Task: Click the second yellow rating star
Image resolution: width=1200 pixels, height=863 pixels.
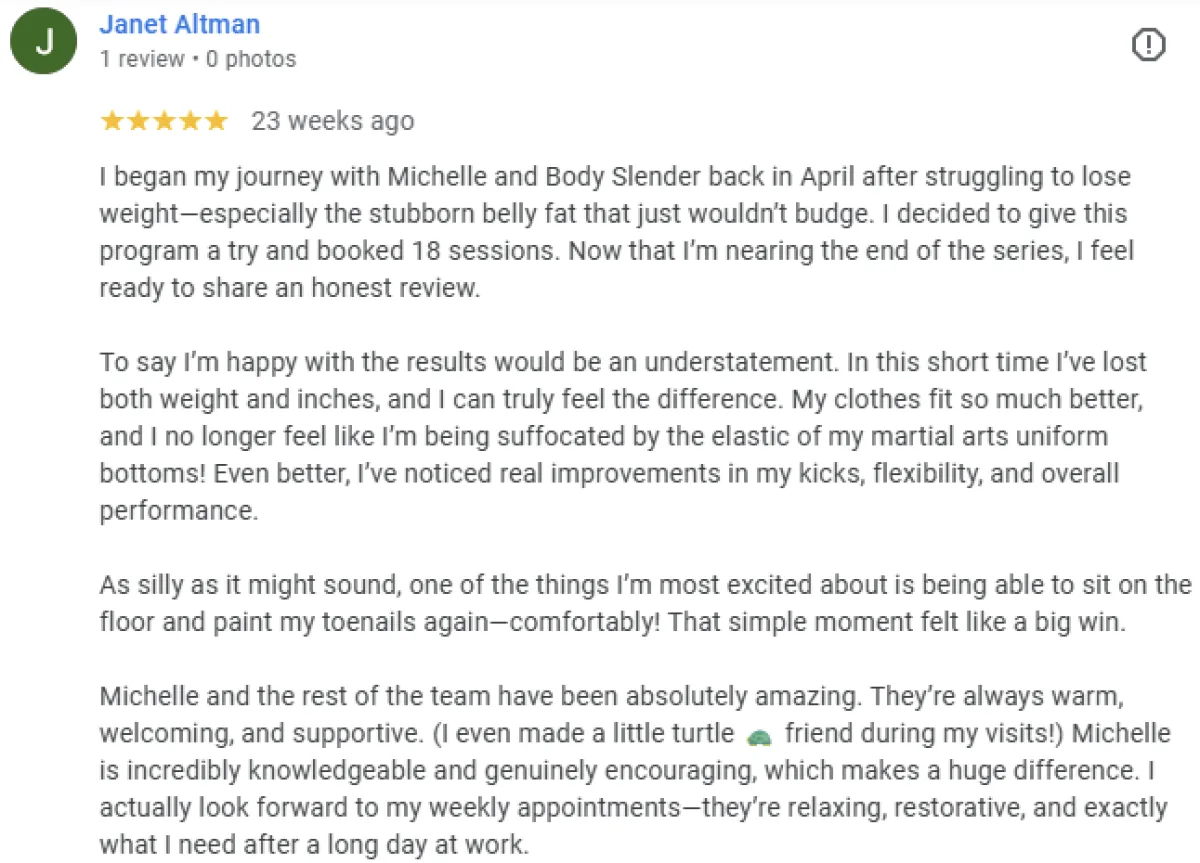Action: [x=138, y=121]
